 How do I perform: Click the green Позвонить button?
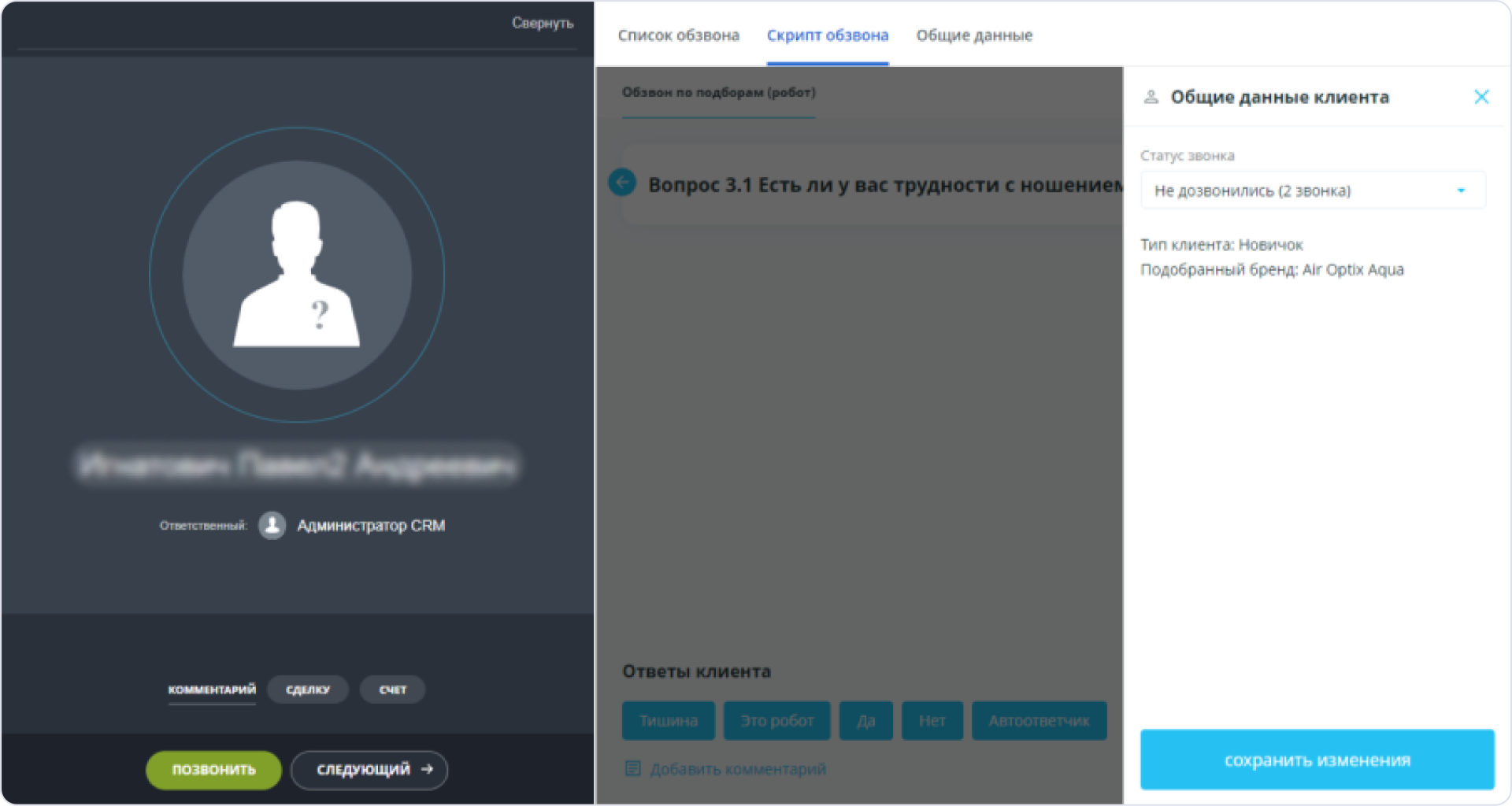[x=213, y=770]
